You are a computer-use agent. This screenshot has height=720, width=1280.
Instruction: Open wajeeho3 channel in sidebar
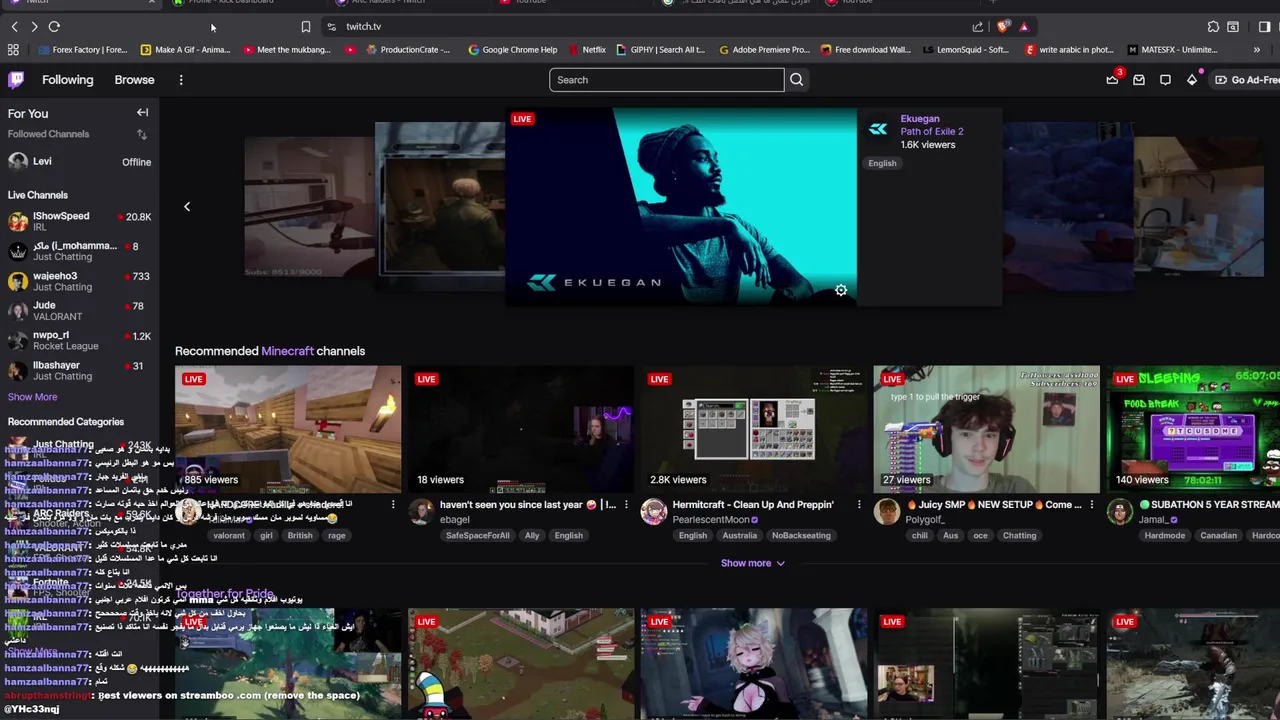(79, 281)
